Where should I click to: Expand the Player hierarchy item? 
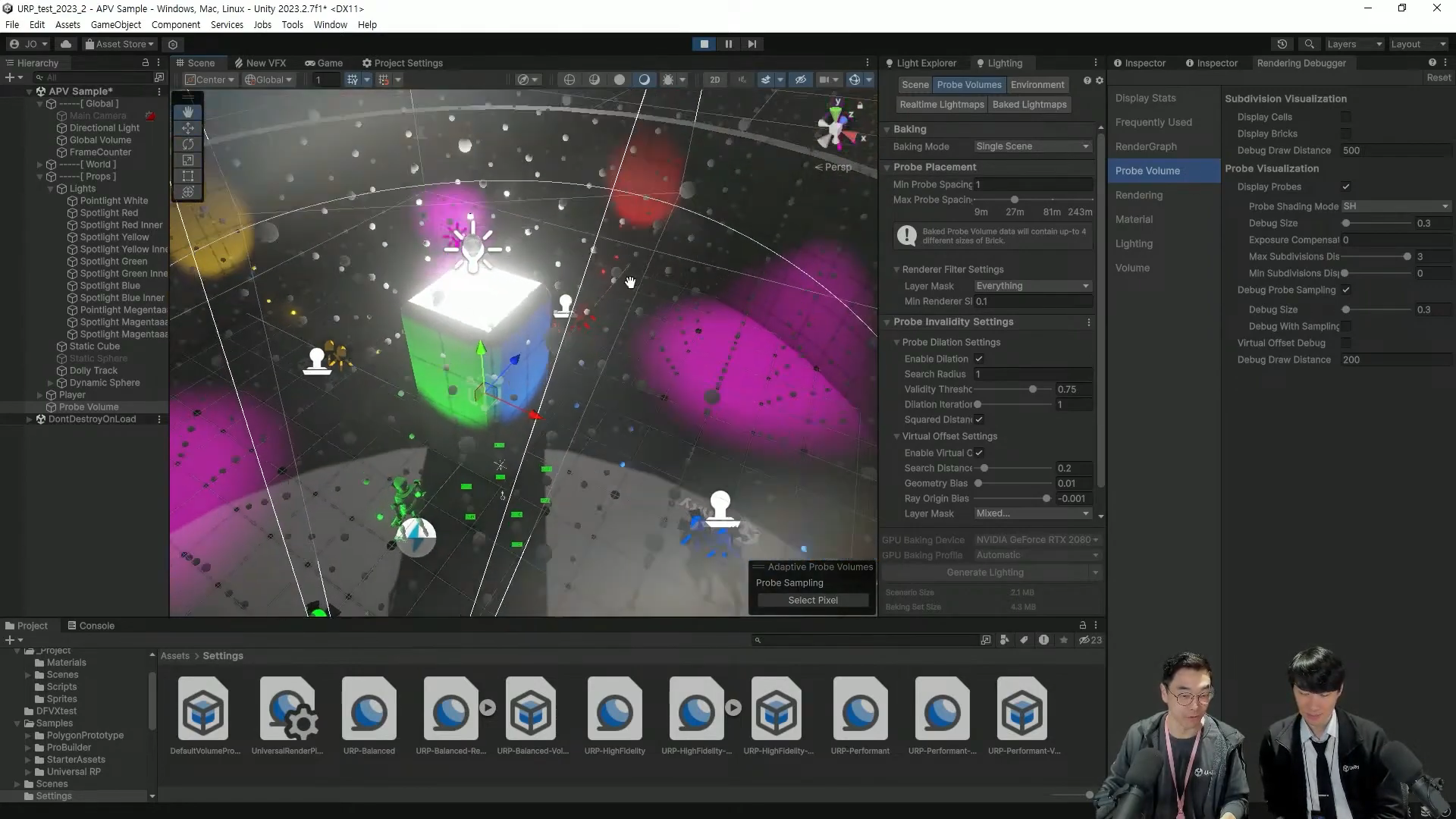(39, 395)
